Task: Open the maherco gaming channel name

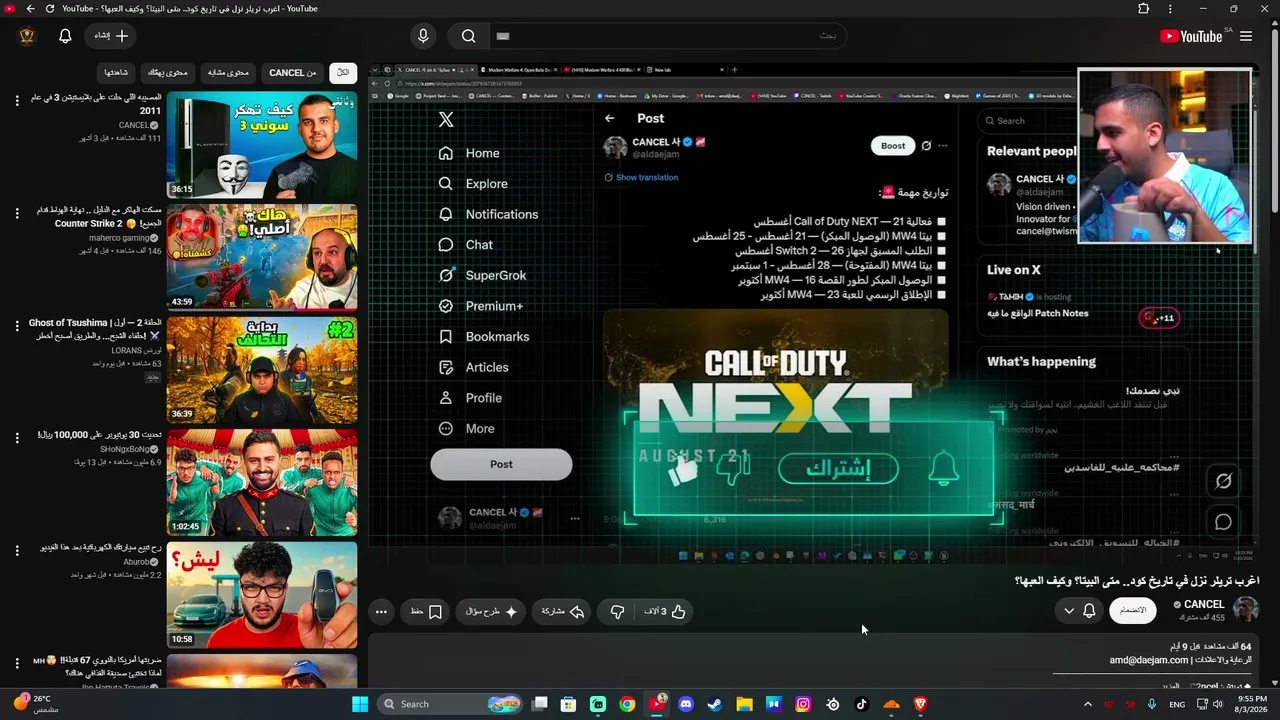Action: 118,238
